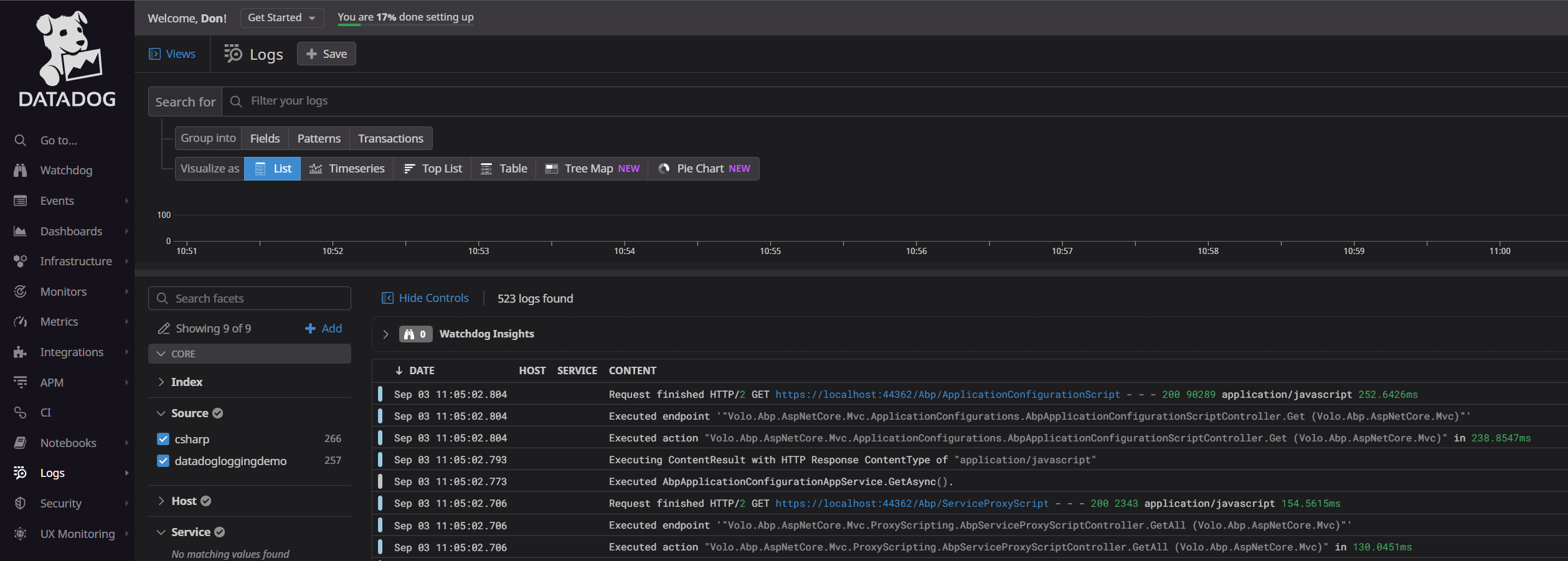Click the HOST column header
This screenshot has width=1568, height=561.
point(532,371)
